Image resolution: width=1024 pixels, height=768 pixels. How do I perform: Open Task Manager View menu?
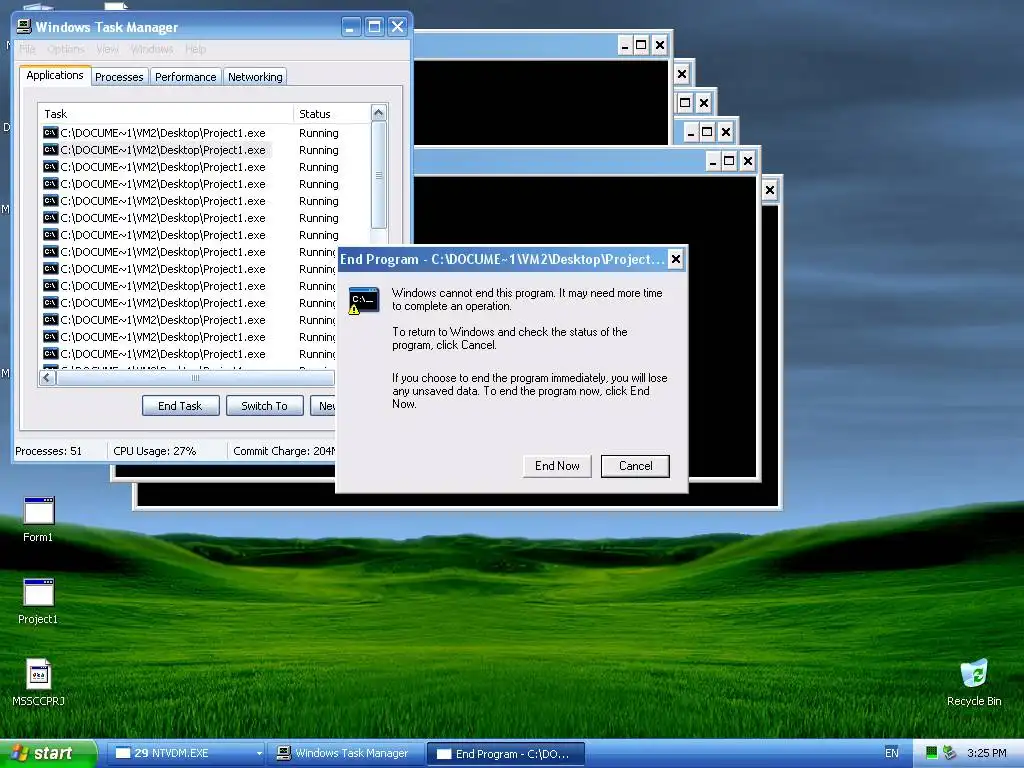pos(107,49)
